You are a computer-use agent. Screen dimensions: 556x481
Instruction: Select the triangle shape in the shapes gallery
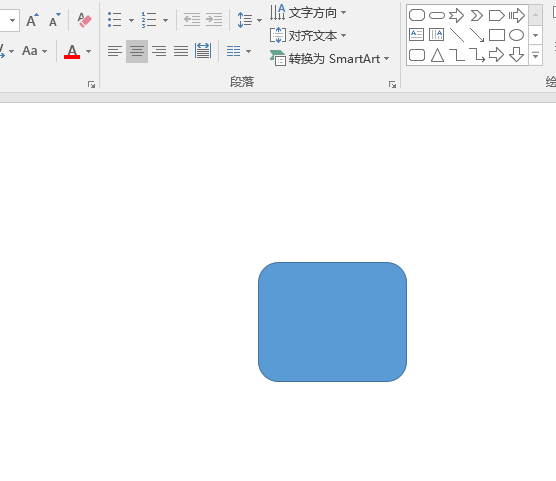click(437, 55)
